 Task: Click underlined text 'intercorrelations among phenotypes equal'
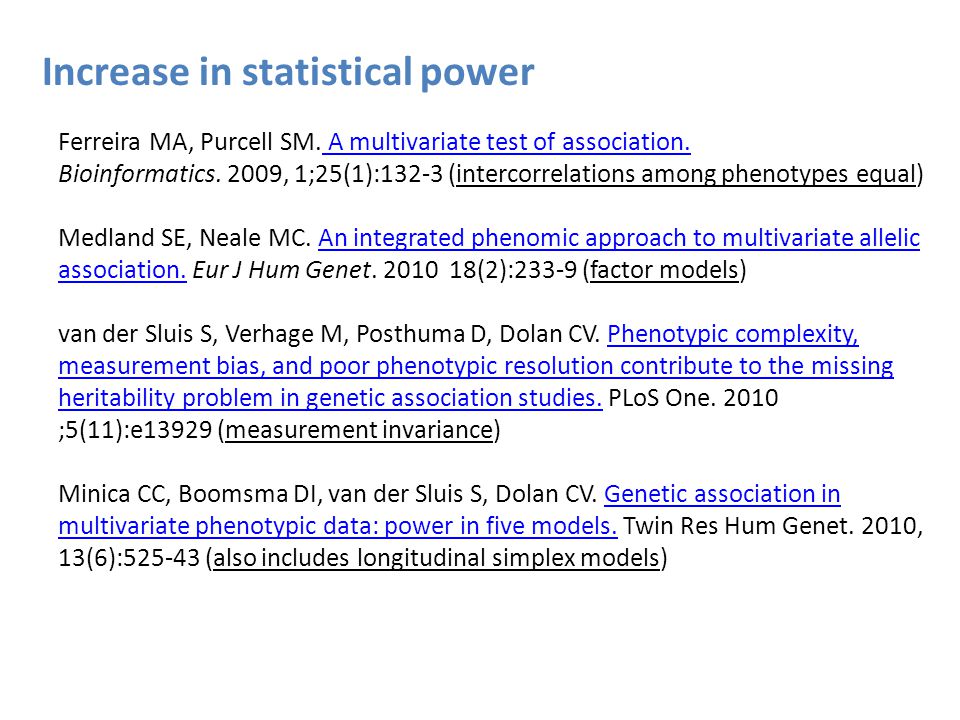pos(686,174)
